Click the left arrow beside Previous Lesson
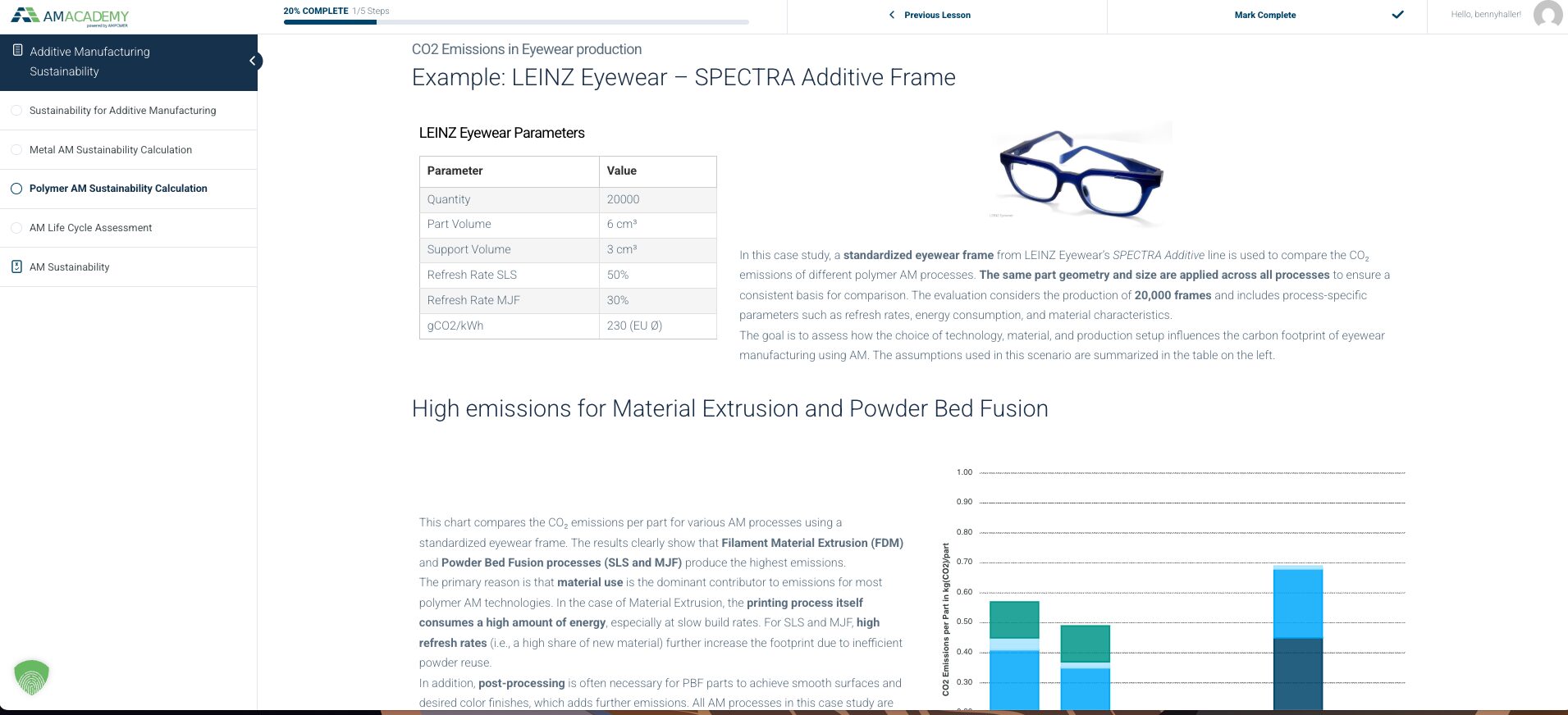 (x=892, y=15)
